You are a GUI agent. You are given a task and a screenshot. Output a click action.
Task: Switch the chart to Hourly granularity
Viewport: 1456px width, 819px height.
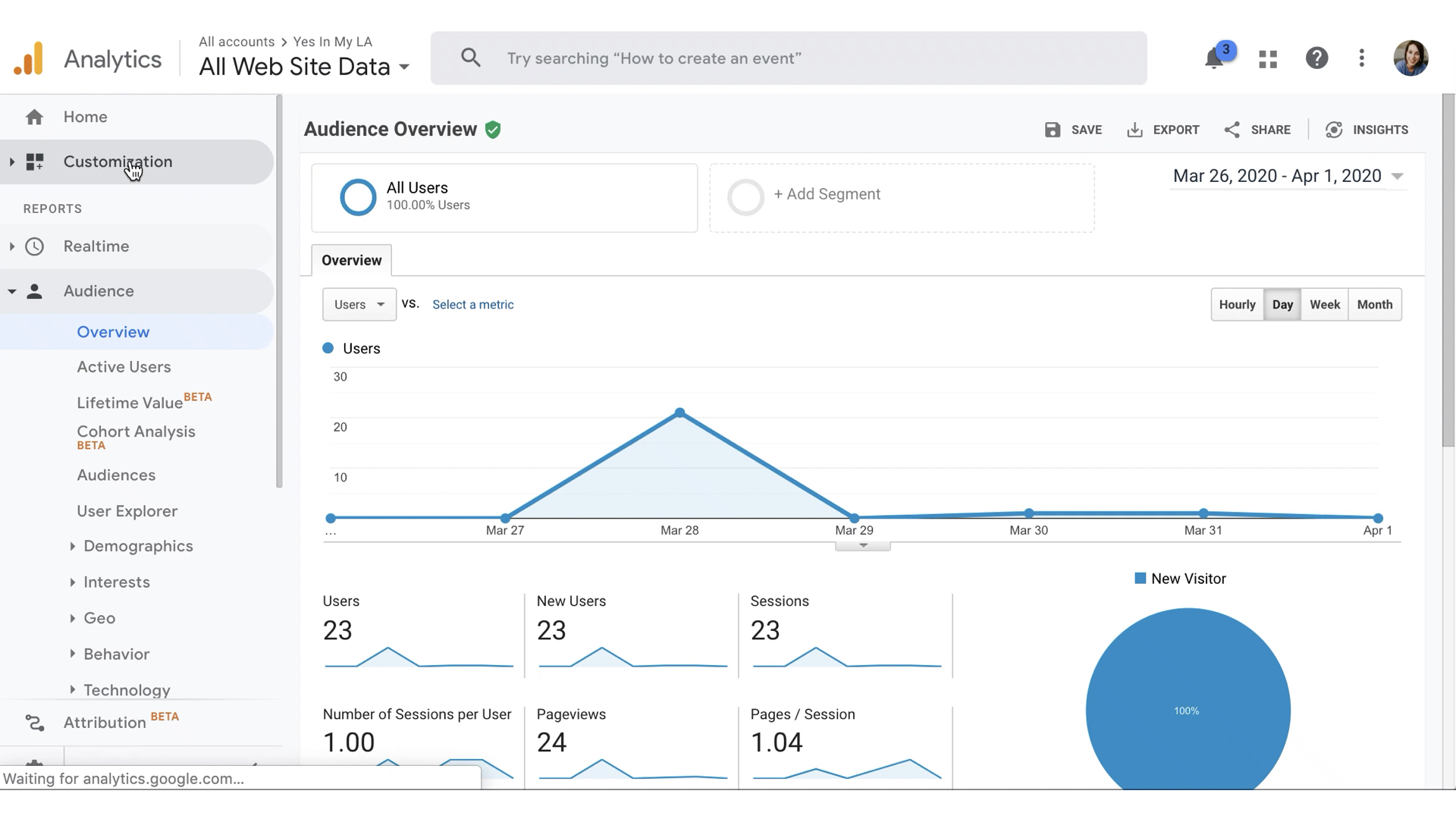1237,304
